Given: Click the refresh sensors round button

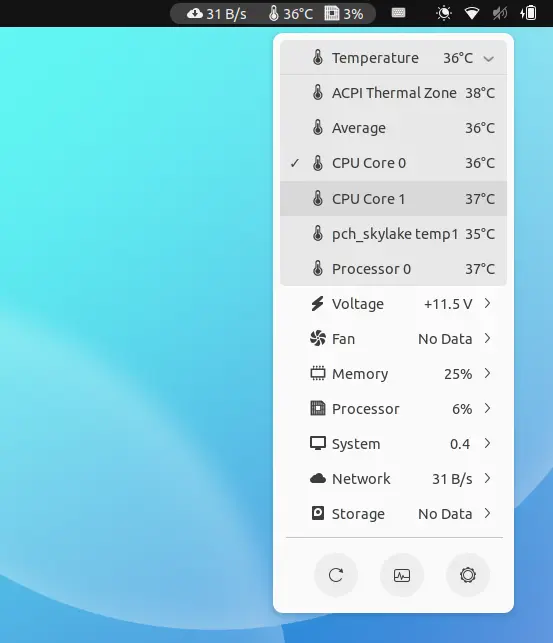Looking at the screenshot, I should tap(336, 575).
